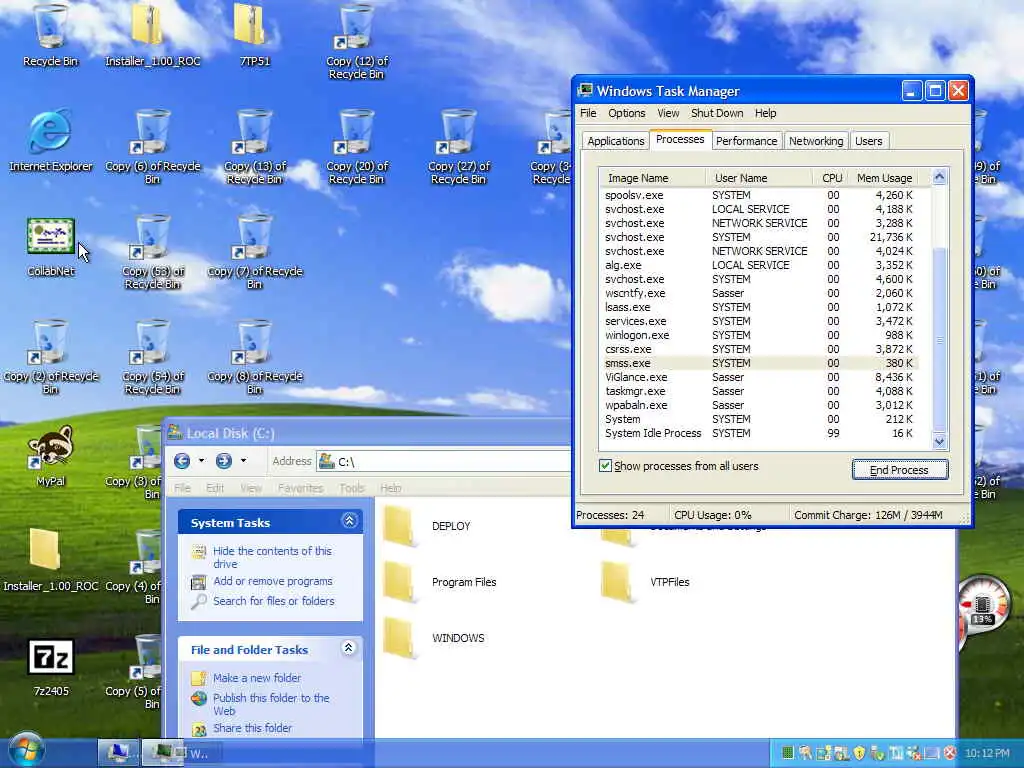Open Task Manager Options menu
This screenshot has width=1024, height=768.
tap(626, 113)
